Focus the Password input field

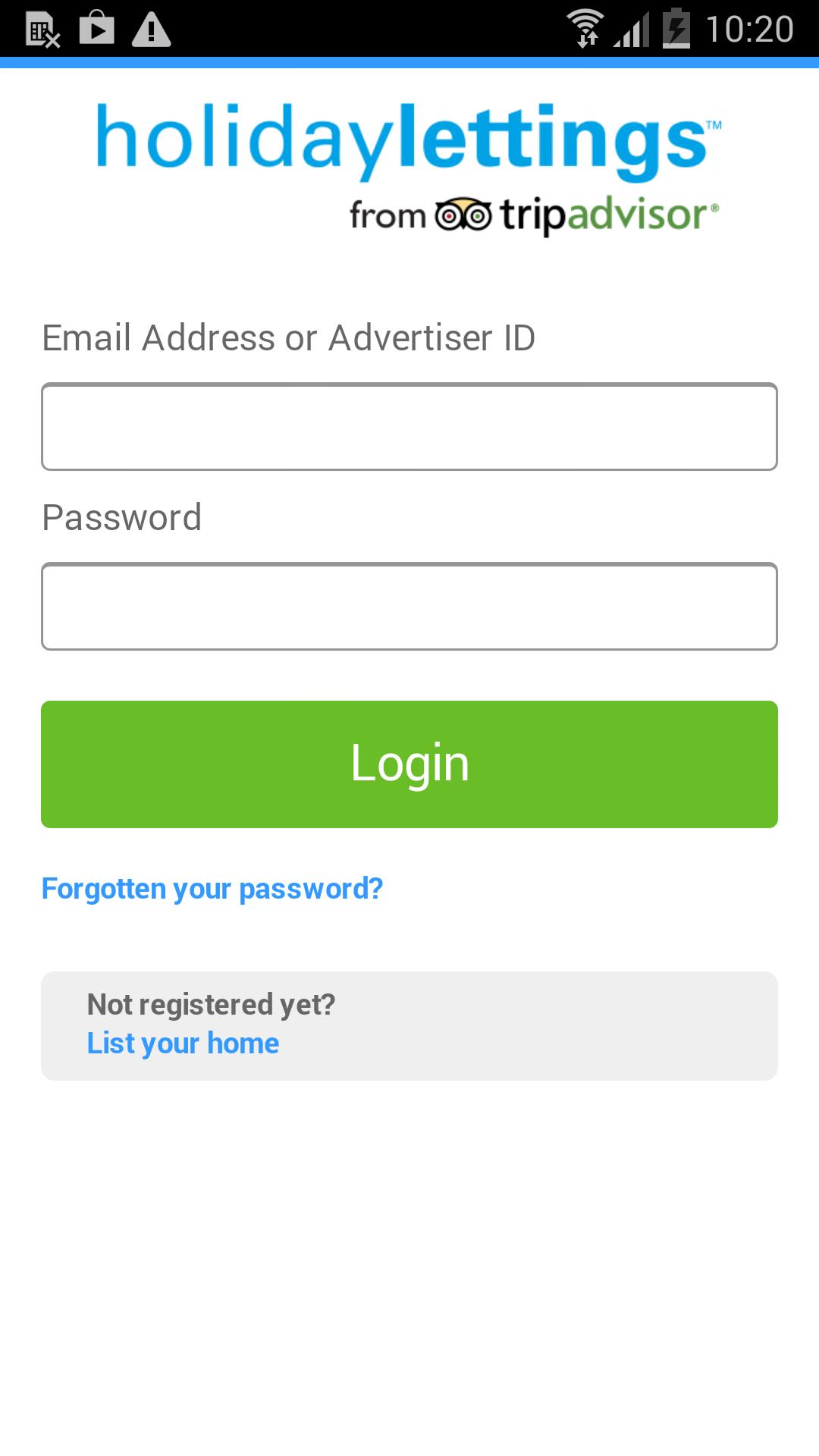(x=409, y=607)
